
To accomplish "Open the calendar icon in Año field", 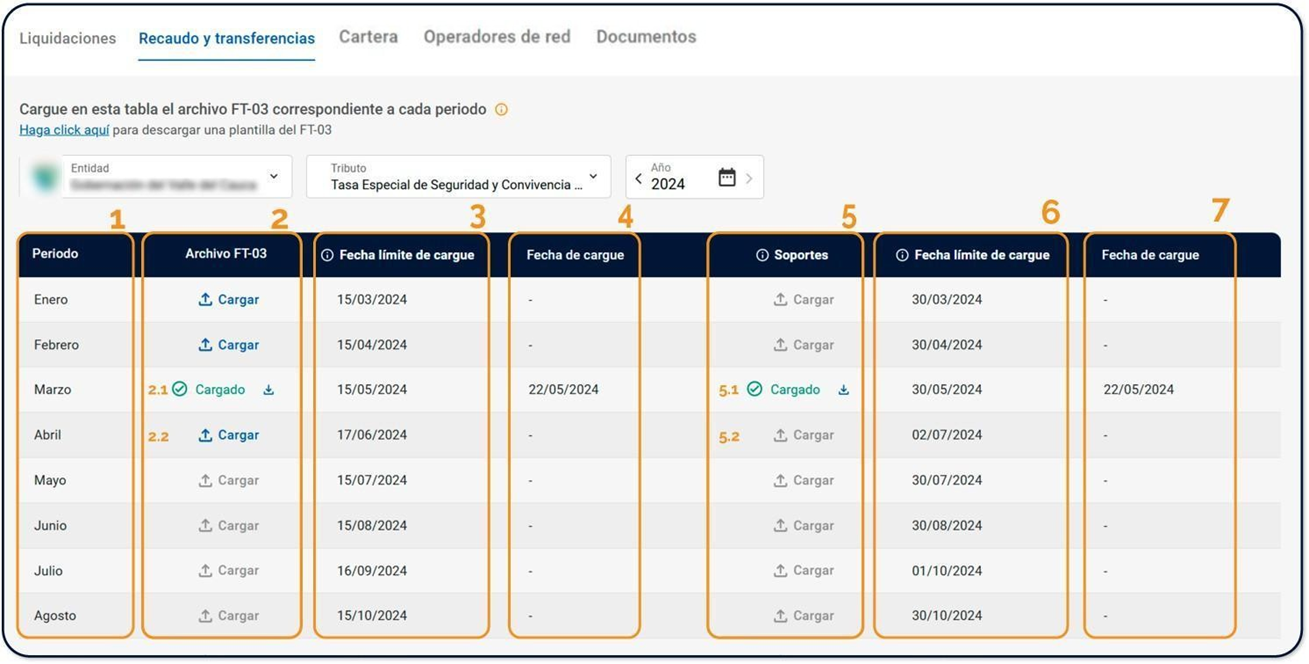I will click(727, 178).
